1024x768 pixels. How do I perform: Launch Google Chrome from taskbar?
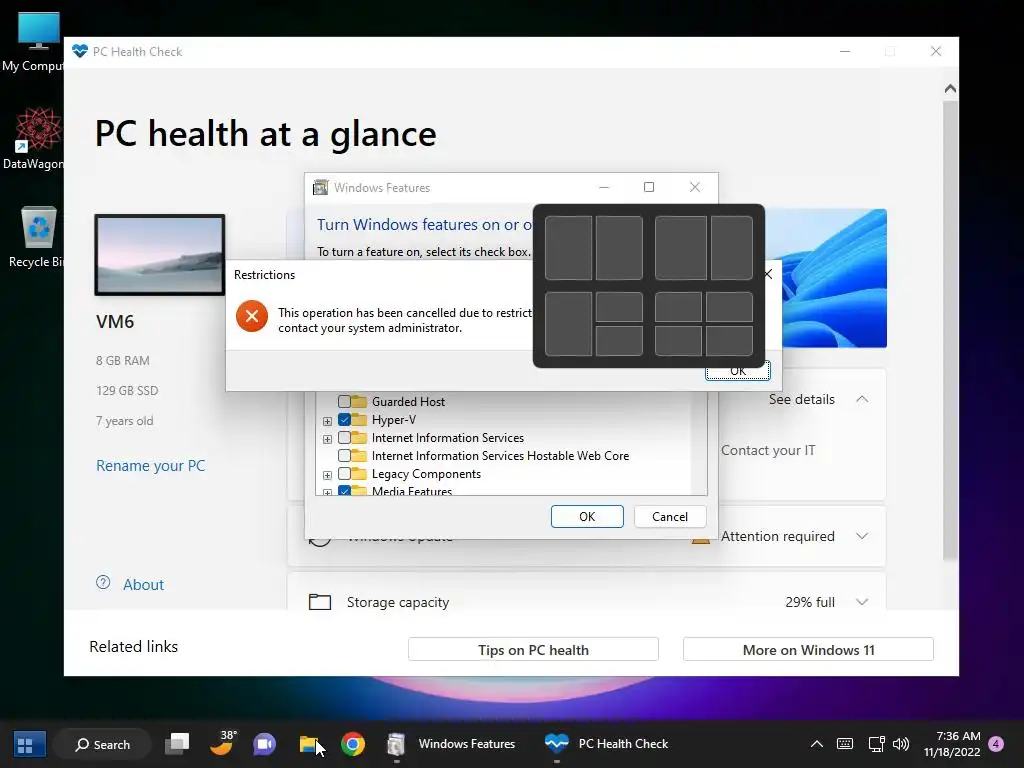click(x=353, y=744)
